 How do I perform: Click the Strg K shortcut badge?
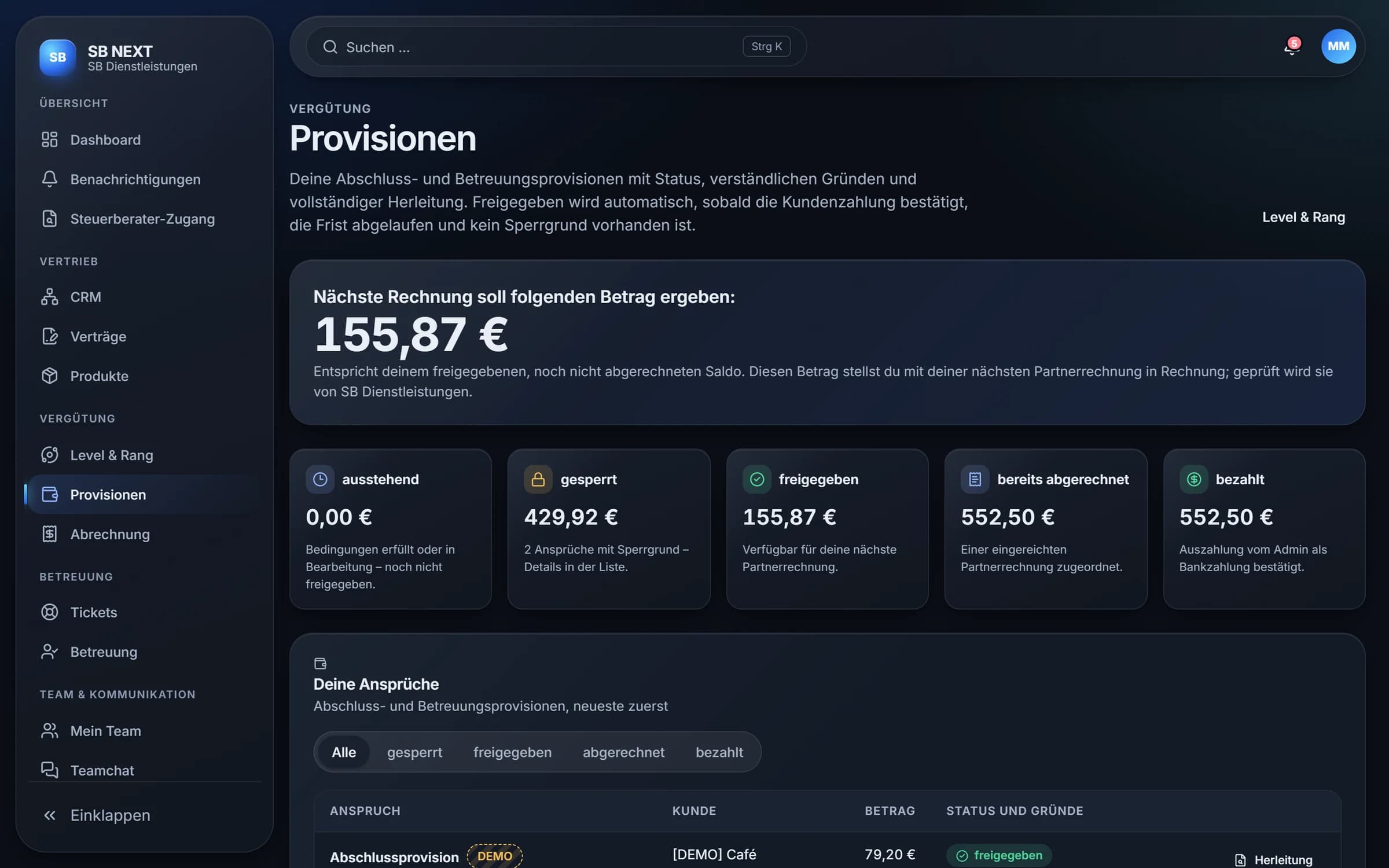[x=766, y=46]
